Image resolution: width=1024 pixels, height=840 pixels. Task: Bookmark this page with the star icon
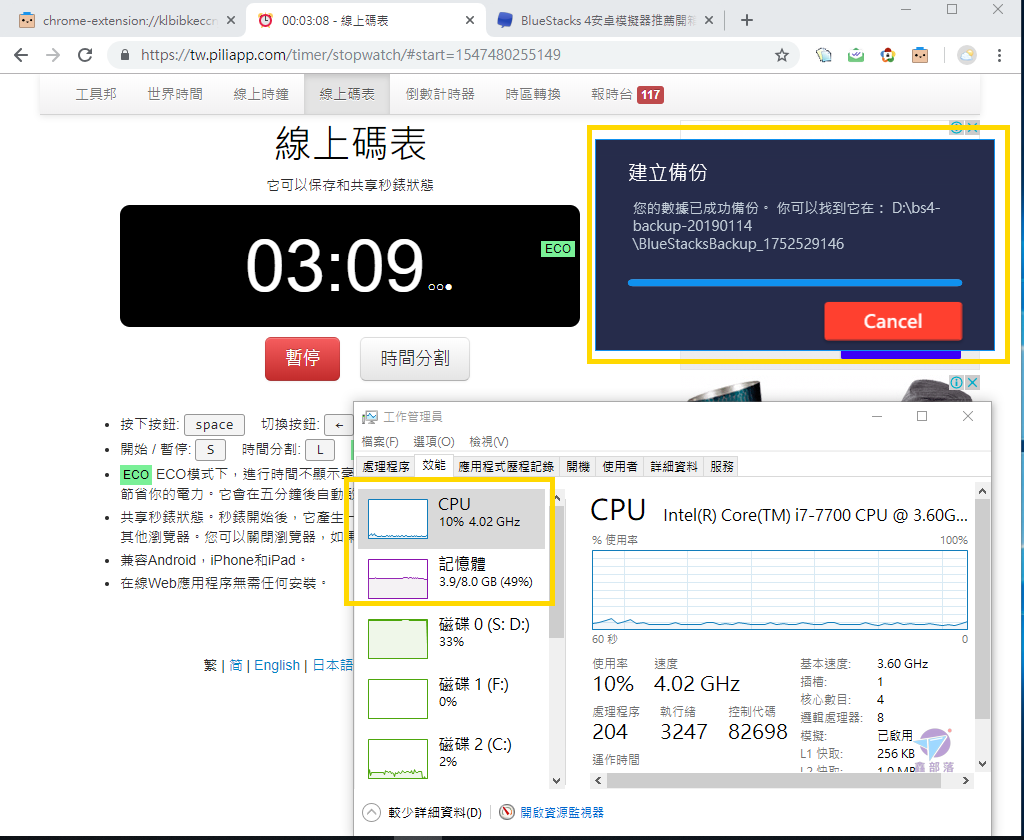[x=782, y=56]
